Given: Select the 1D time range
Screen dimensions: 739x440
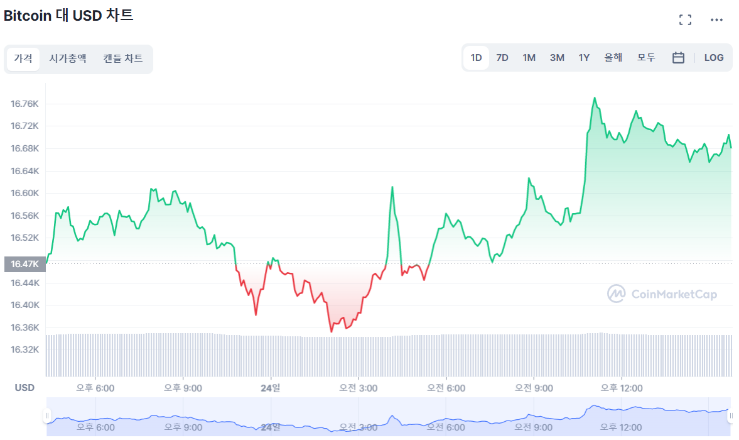Looking at the screenshot, I should tap(476, 58).
